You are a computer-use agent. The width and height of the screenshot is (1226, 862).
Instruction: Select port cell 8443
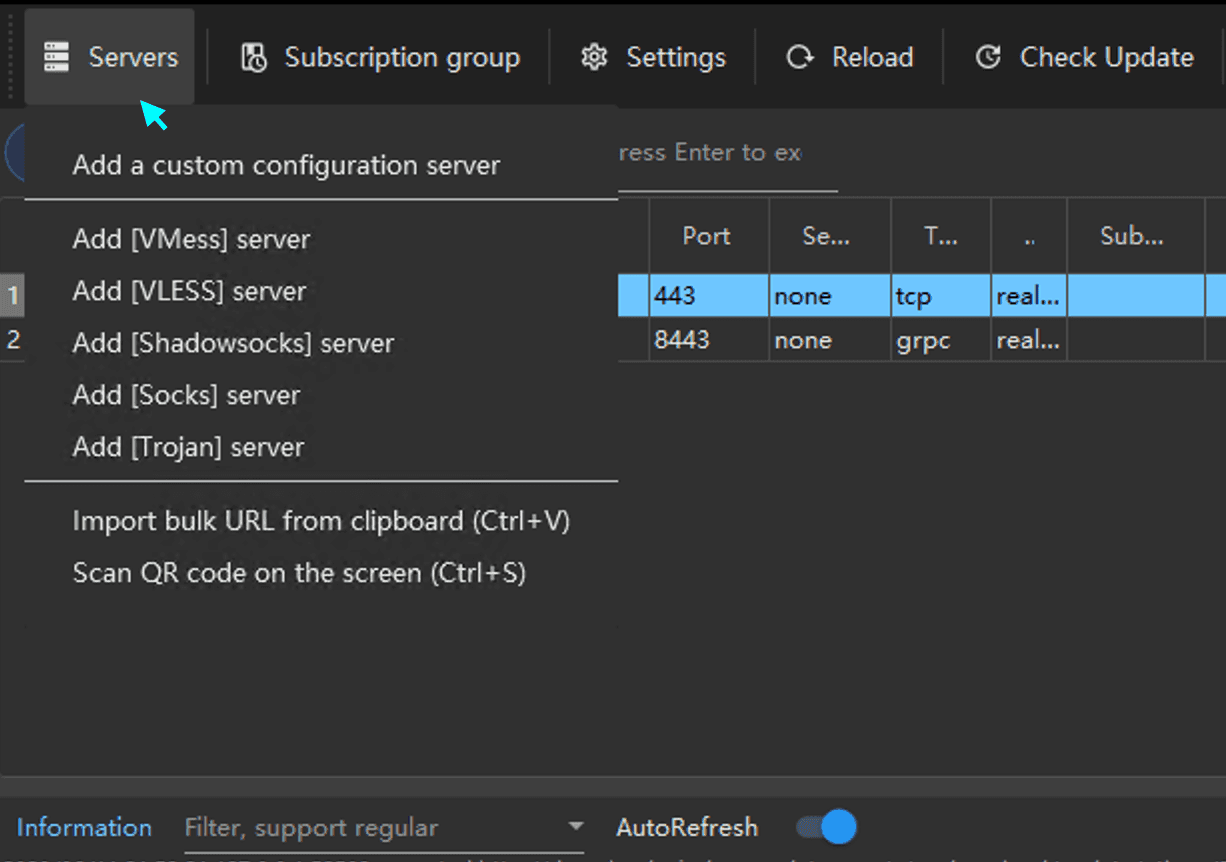point(708,340)
